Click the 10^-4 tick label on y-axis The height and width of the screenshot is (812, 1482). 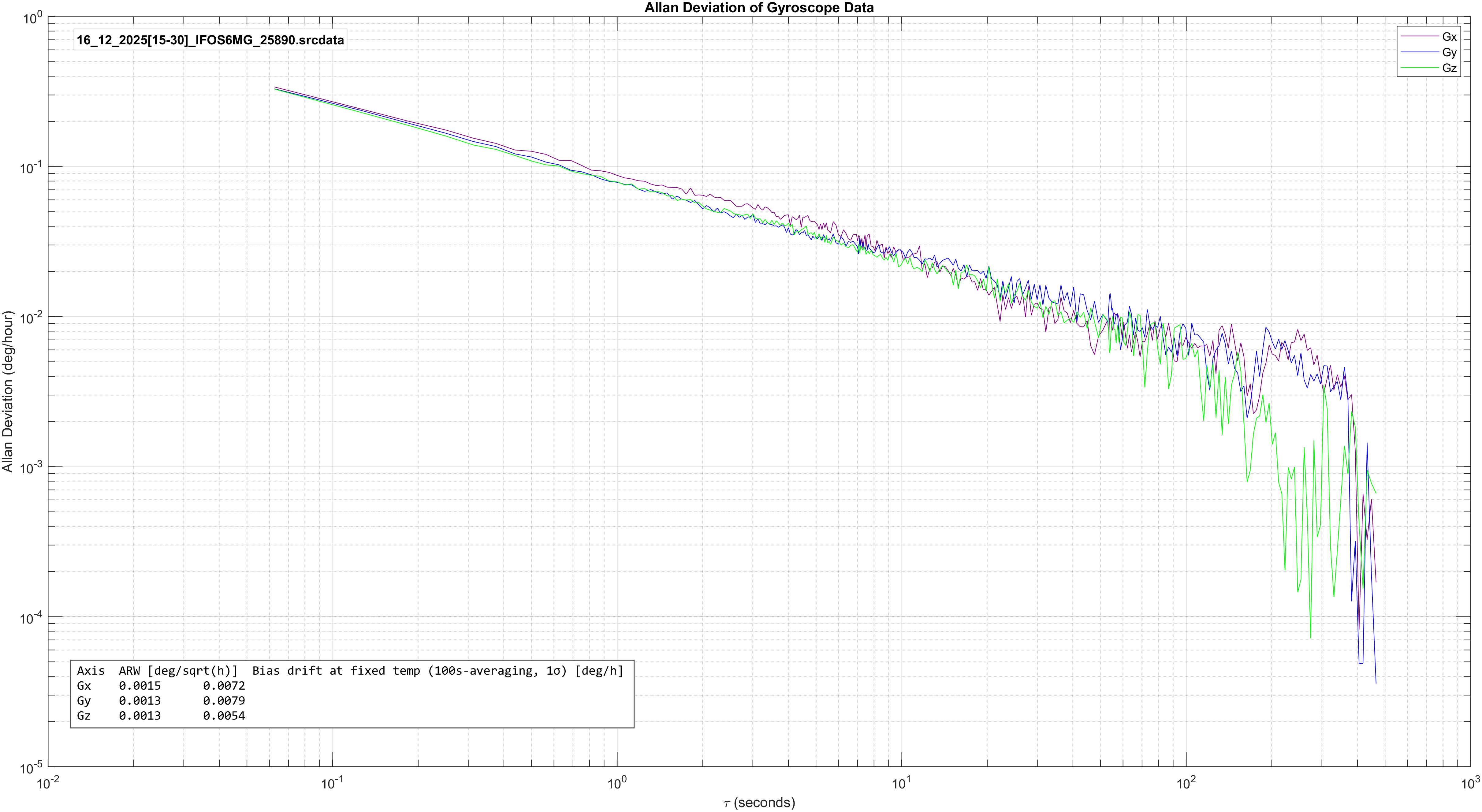tap(31, 617)
